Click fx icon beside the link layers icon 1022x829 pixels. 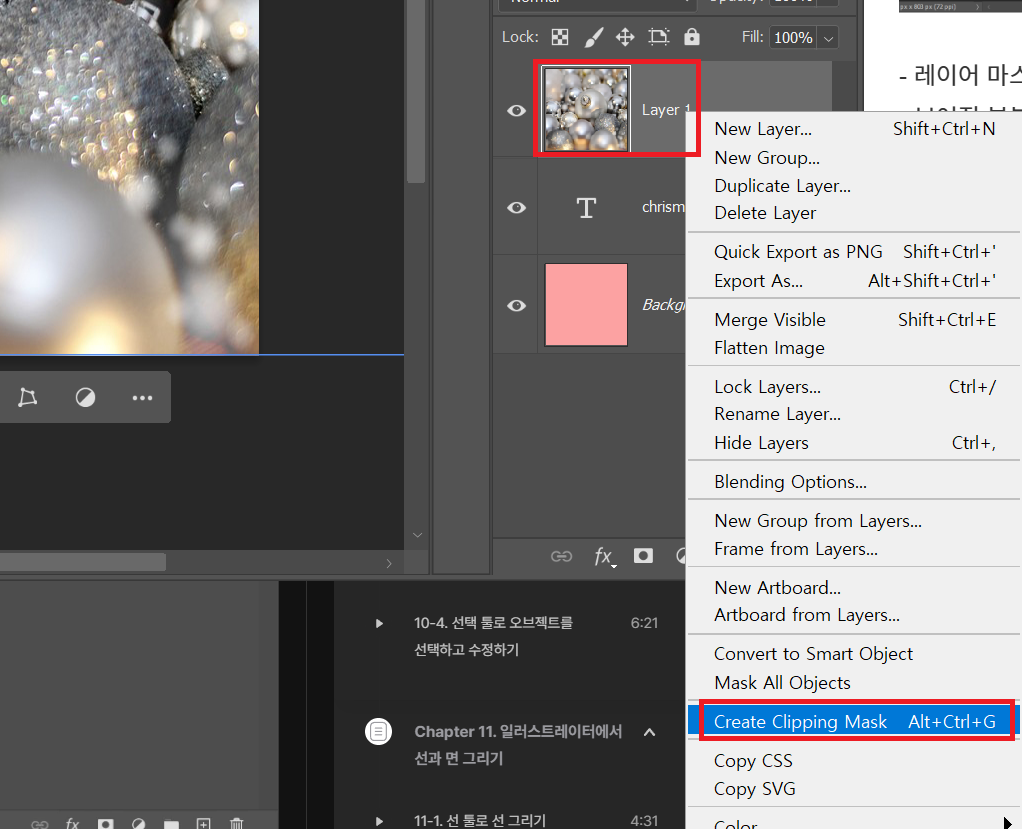pyautogui.click(x=604, y=557)
